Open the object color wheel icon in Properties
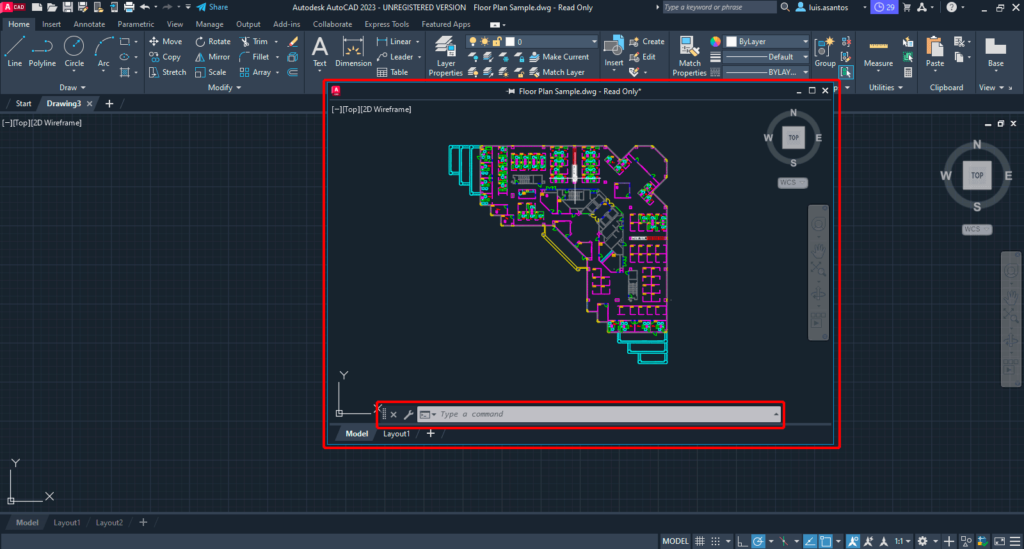 716,41
